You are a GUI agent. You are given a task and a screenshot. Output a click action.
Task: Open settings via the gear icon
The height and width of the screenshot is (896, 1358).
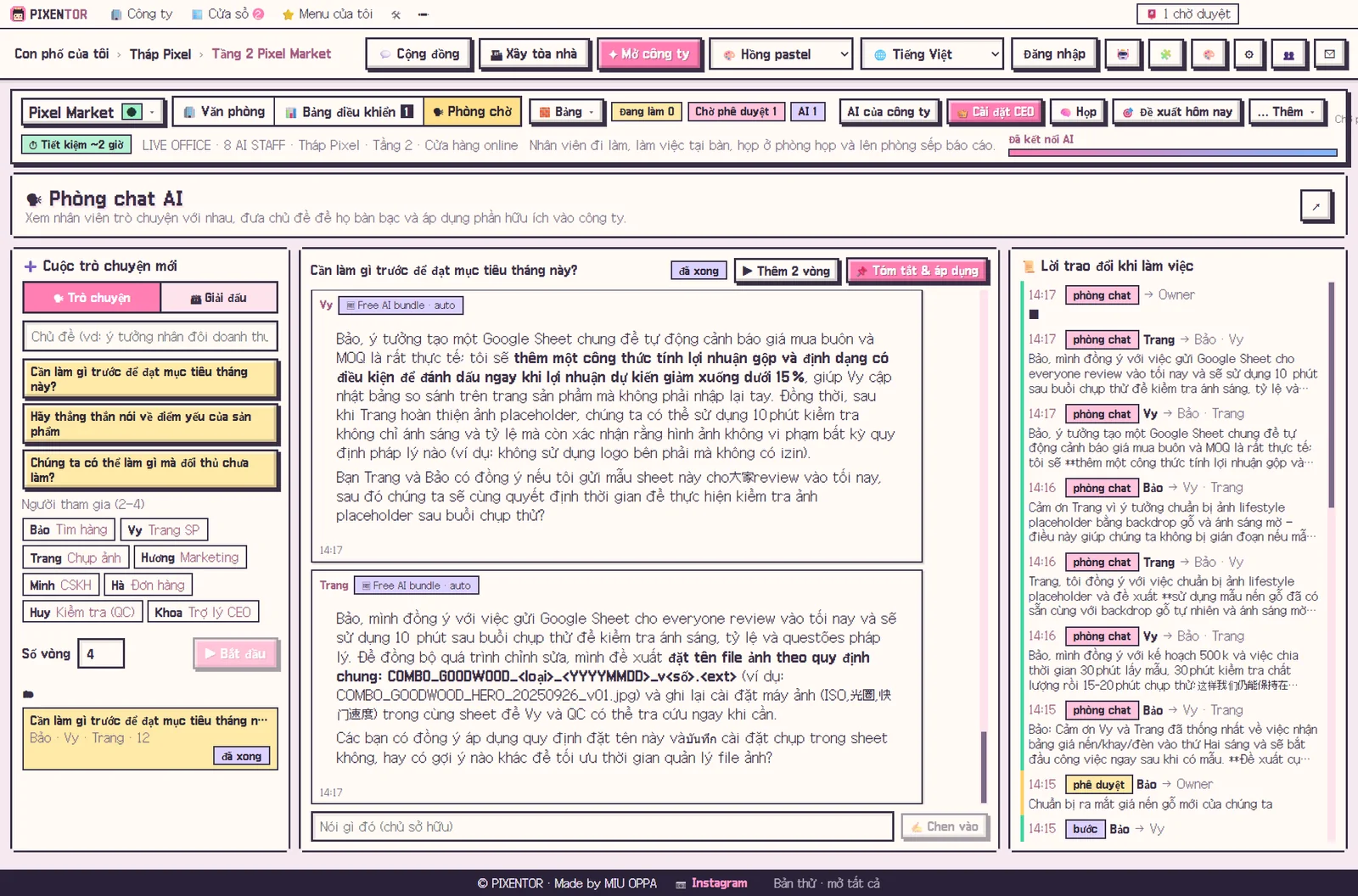click(1249, 54)
